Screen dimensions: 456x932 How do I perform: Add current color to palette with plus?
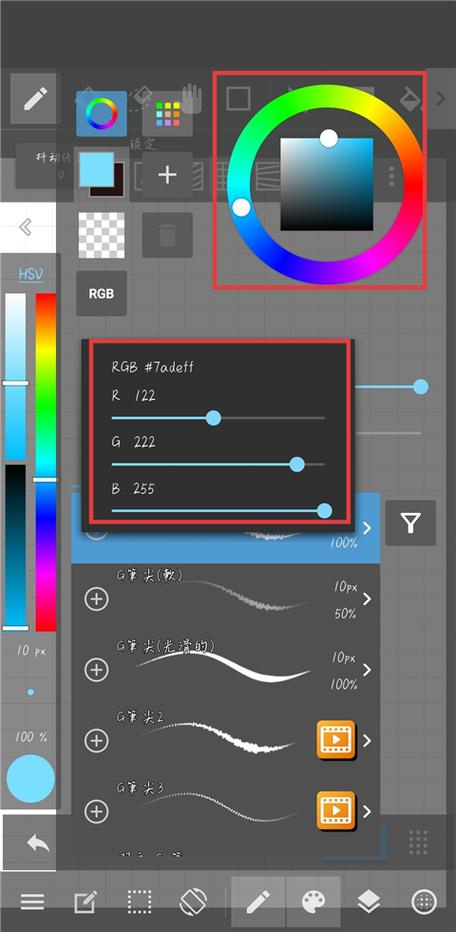click(x=168, y=175)
